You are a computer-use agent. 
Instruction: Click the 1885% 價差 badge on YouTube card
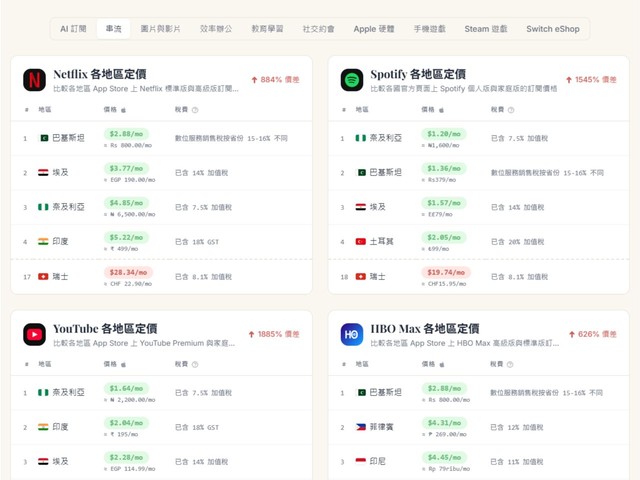(274, 334)
